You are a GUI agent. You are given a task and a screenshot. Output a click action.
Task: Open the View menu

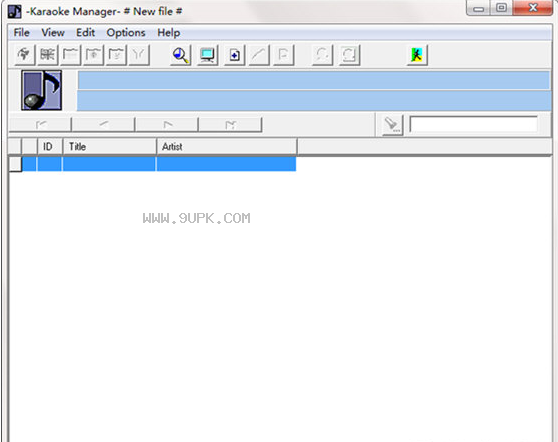coord(53,33)
